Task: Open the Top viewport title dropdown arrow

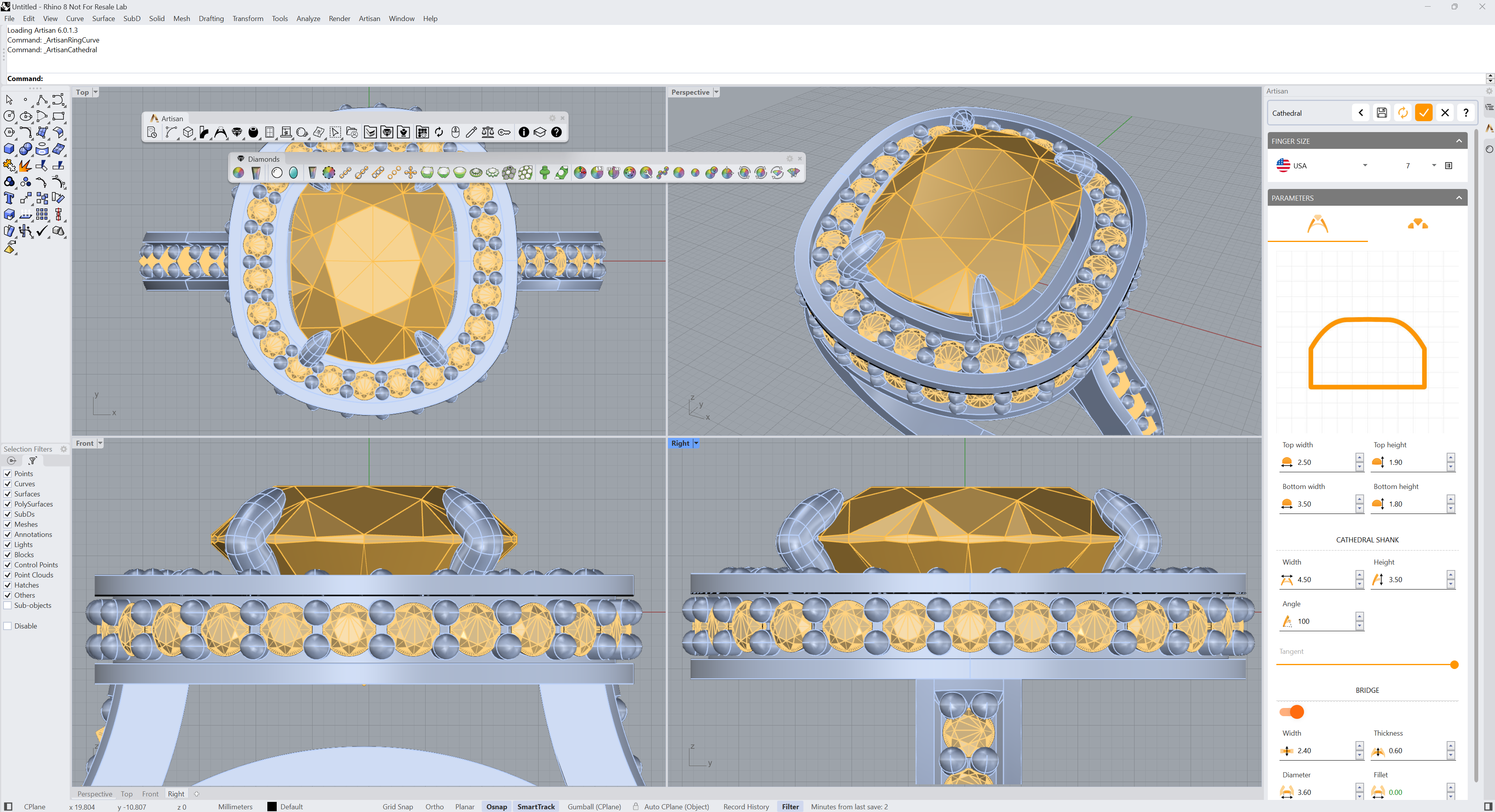Action: pos(95,92)
